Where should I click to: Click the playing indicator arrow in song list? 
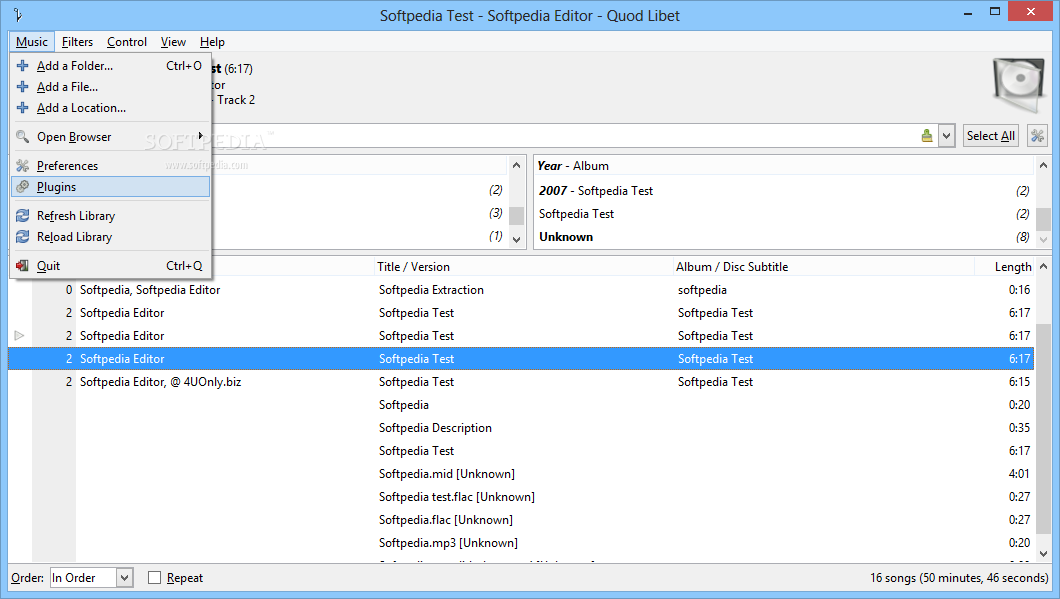point(20,335)
